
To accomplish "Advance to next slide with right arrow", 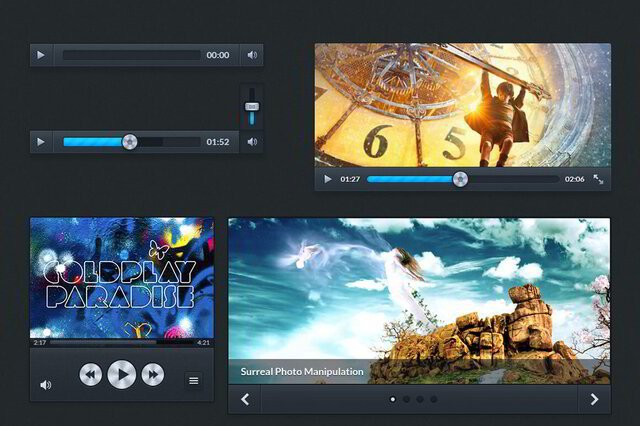I will pos(594,399).
